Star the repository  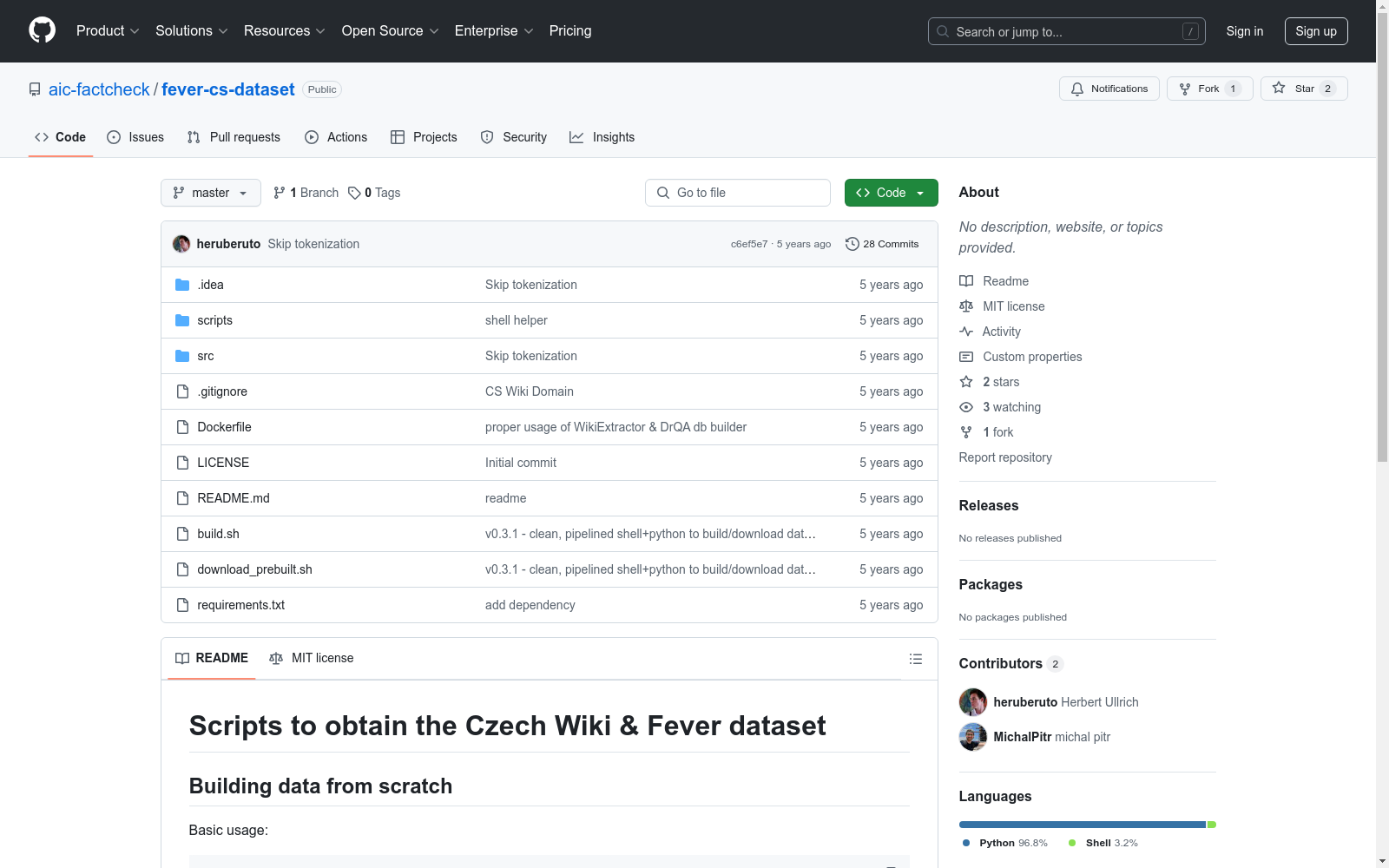1304,89
